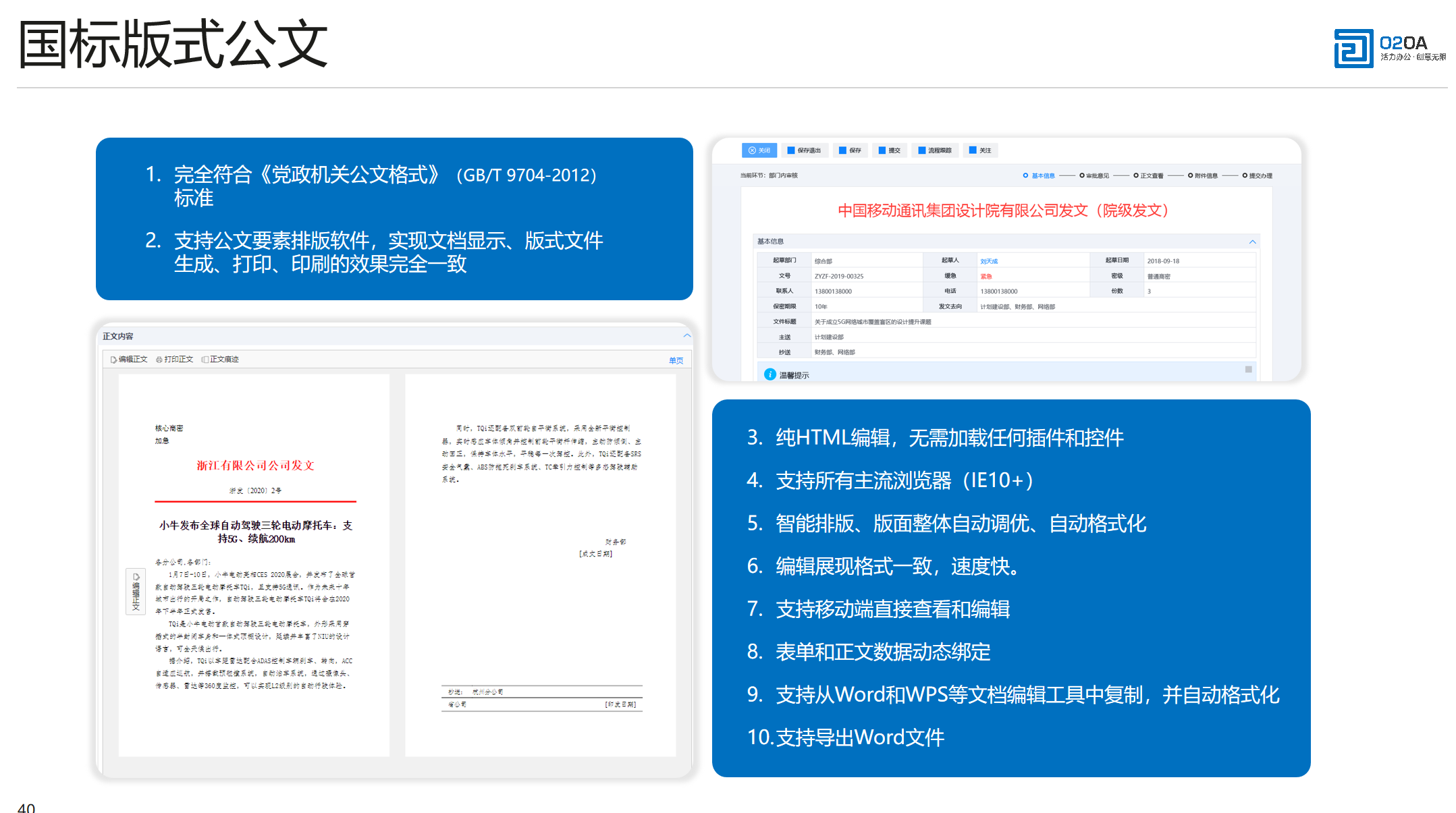Click 编辑正文 in the document toolbar
The width and height of the screenshot is (1456, 813).
click(129, 360)
